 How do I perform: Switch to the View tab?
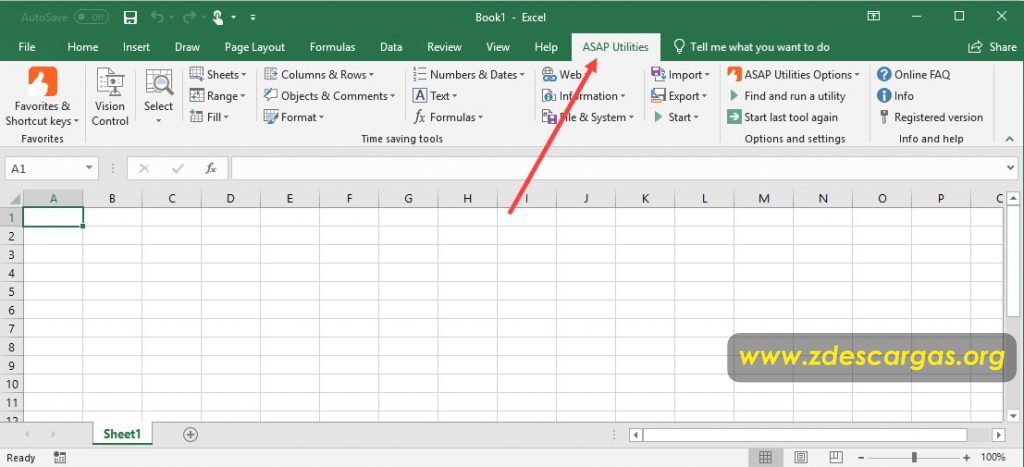pos(498,47)
